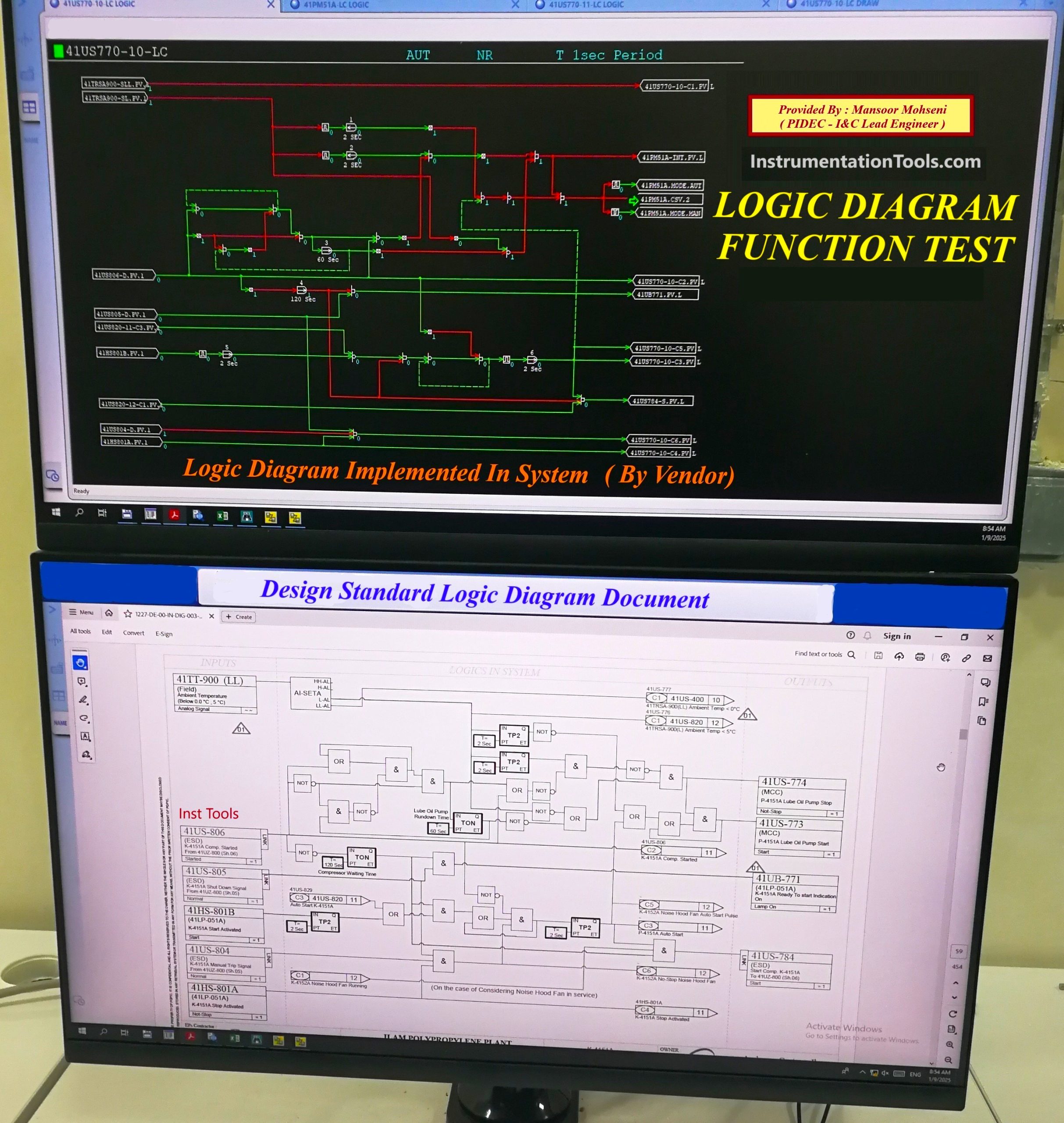Switch to the 41PM51A-LC LOGIC tab
The image size is (1064, 1123).
point(336,4)
